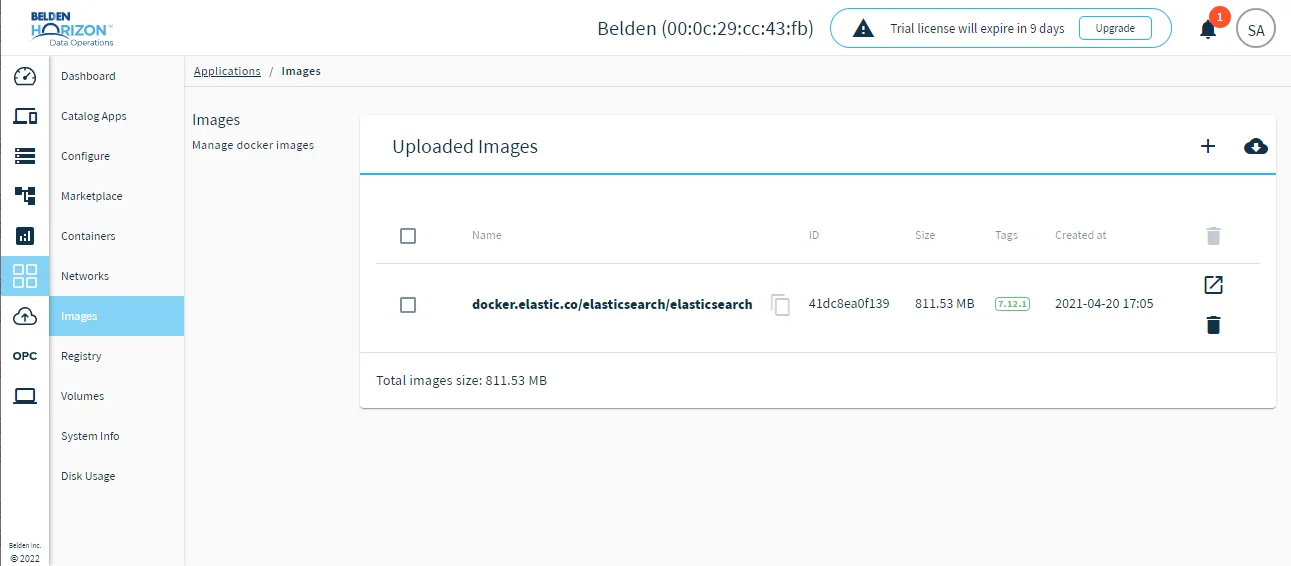The height and width of the screenshot is (566, 1291).
Task: Copy the elasticsearch image name
Action: click(780, 305)
